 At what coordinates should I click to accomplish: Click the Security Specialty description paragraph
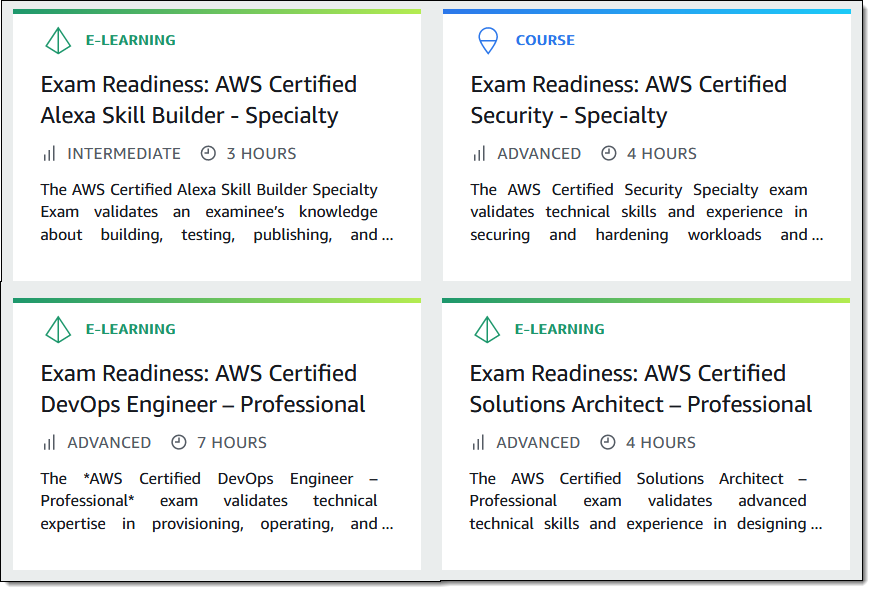click(x=646, y=212)
